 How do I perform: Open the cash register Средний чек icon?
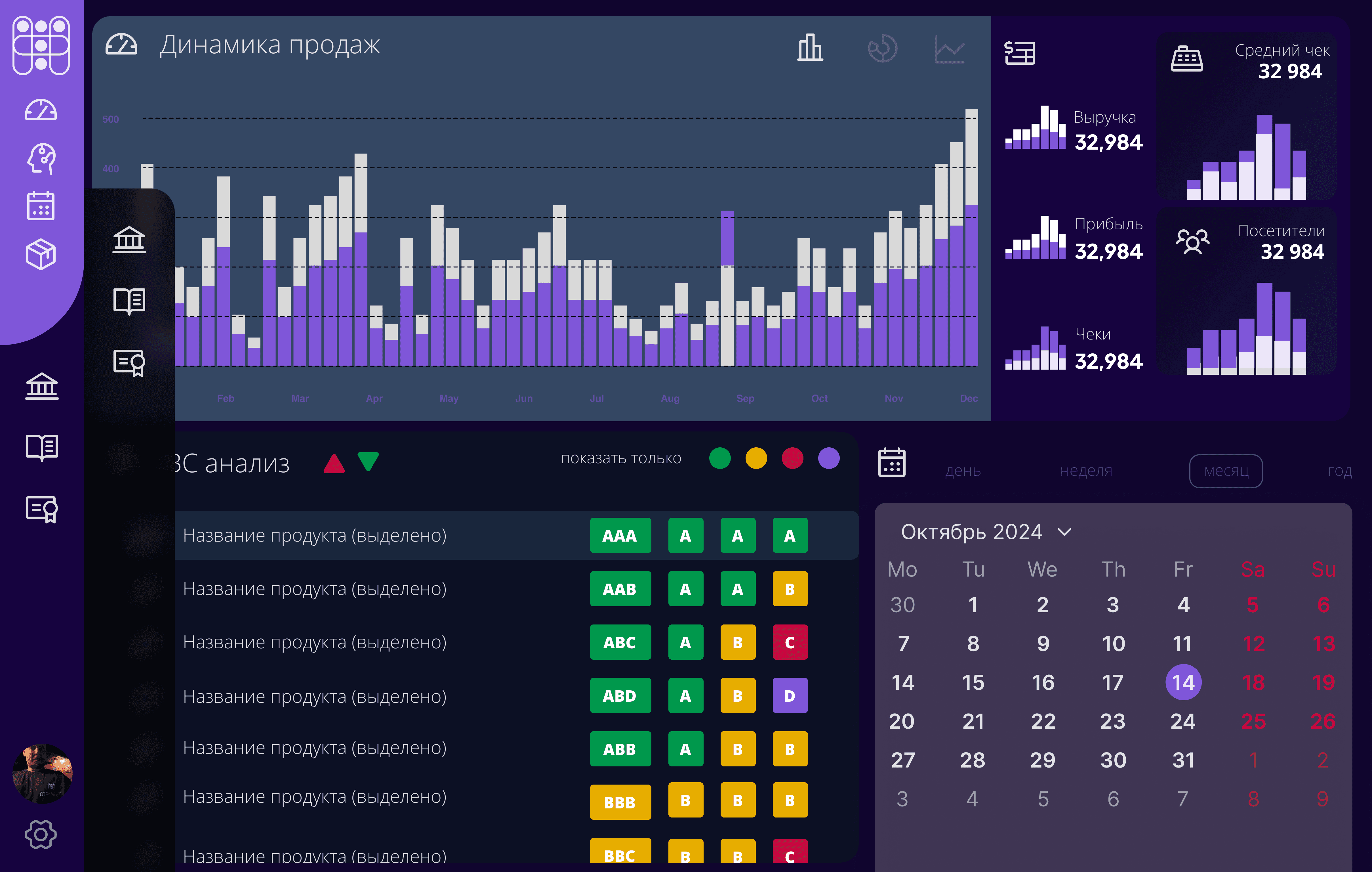(1187, 58)
